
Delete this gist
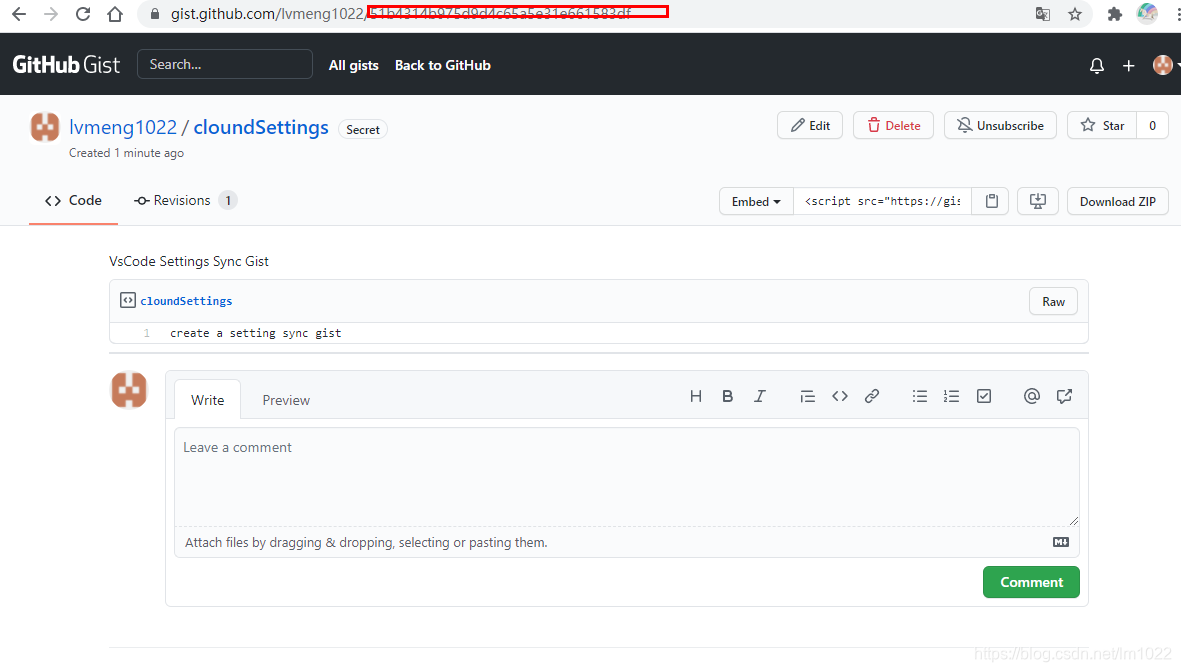click(893, 125)
